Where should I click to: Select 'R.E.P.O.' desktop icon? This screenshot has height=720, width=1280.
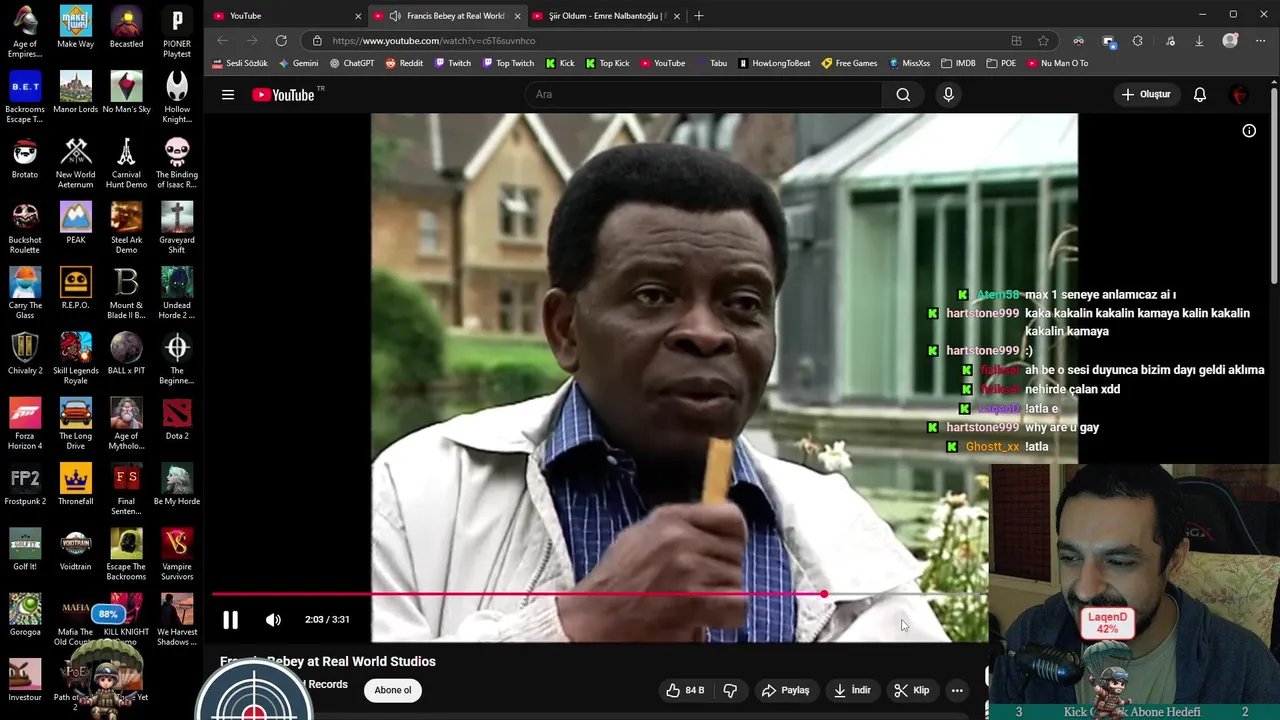click(x=76, y=288)
